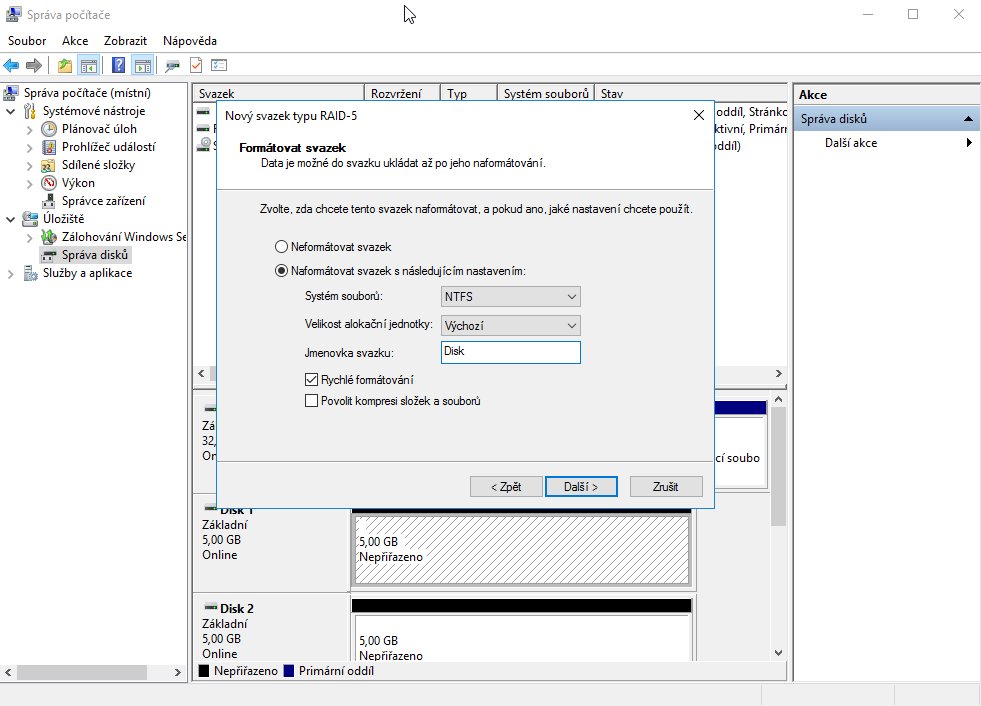
Task: Open the Systém souborů NTFS dropdown
Action: point(510,297)
